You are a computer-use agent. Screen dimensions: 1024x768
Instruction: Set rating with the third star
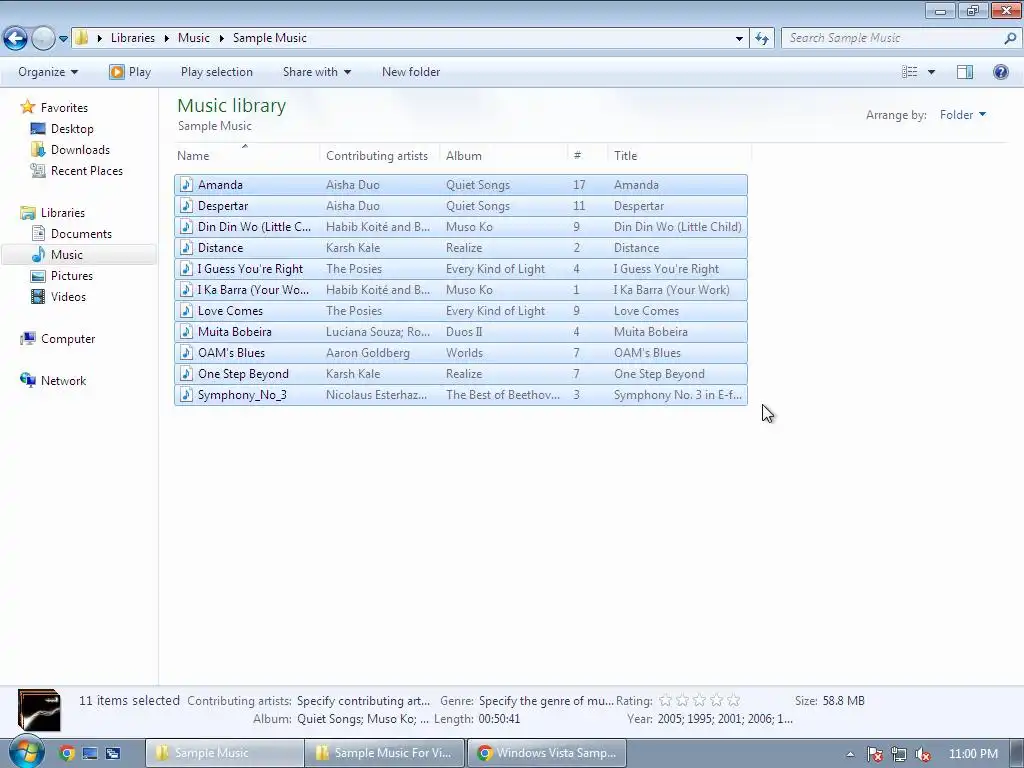tap(699, 700)
